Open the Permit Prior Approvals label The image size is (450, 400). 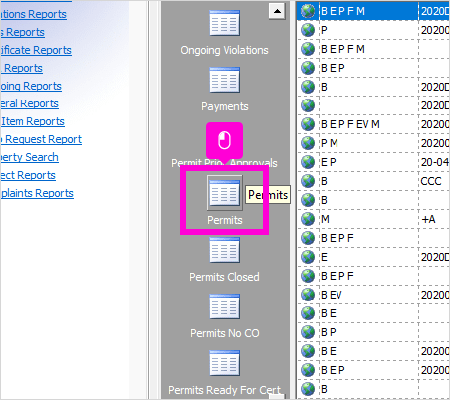[x=224, y=163]
